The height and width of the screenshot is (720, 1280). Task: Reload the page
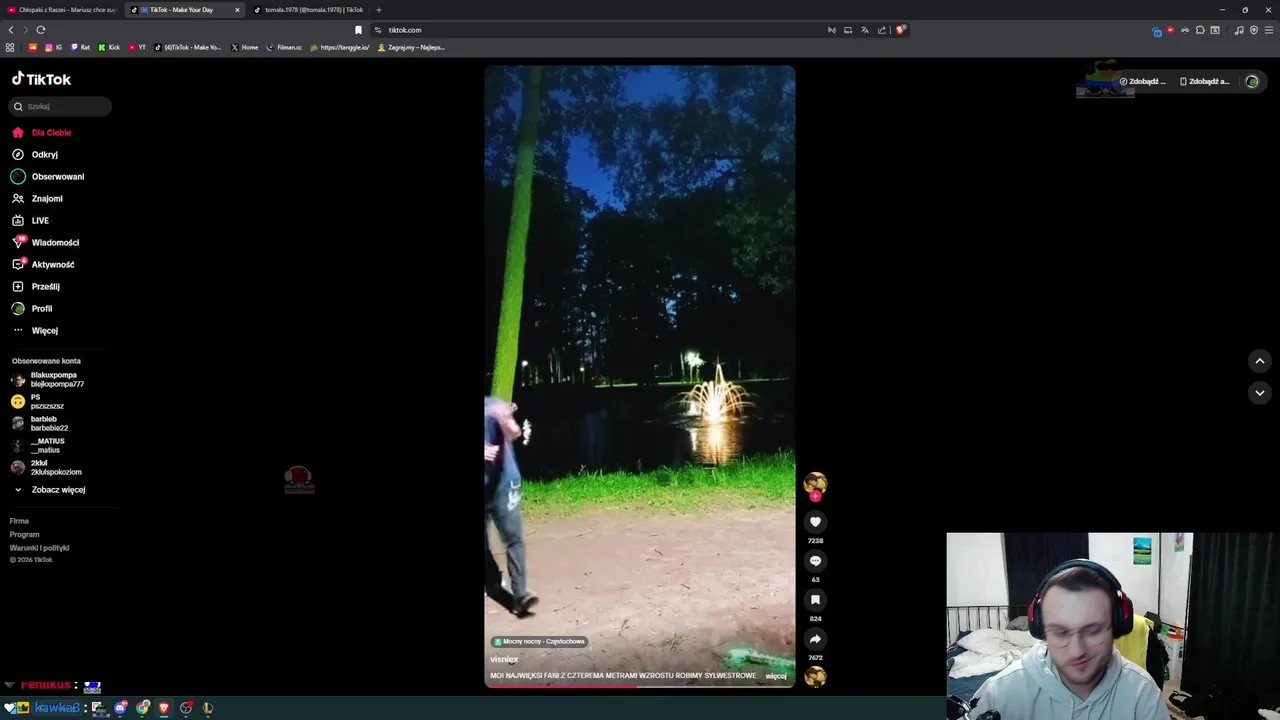click(40, 30)
